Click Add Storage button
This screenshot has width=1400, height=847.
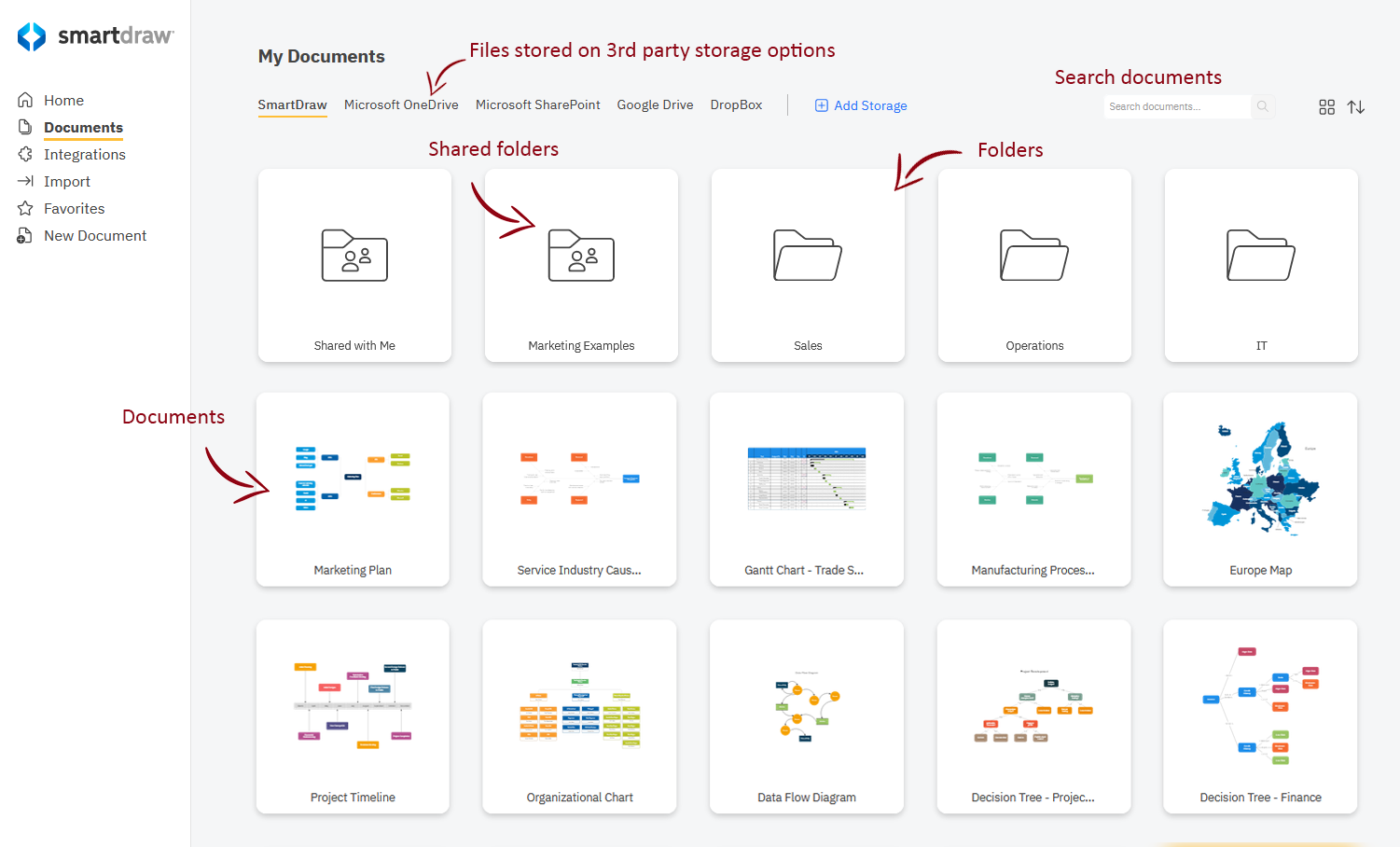[861, 105]
